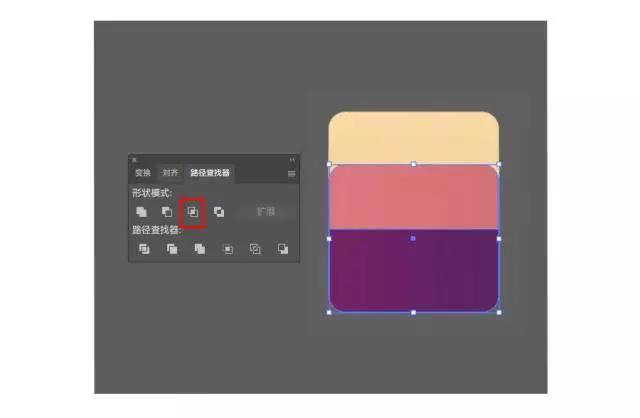
Task: Apply the Crop pathfinder
Action: tap(228, 249)
